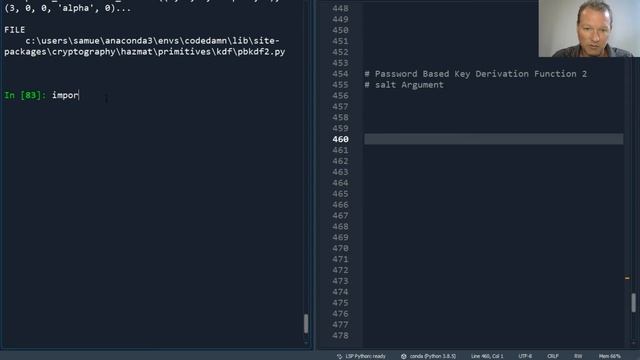Click the console vertical scrollbar thumb
The image size is (640, 360).
306,323
